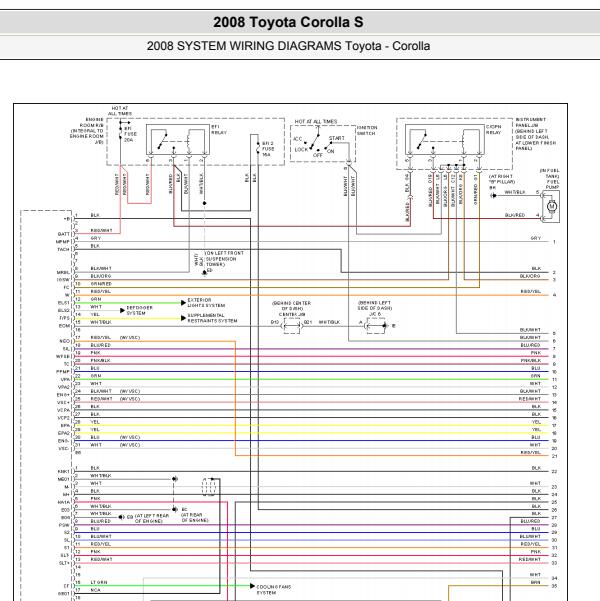Click arrowhead pointing to Defogger System
The width and height of the screenshot is (600, 601).
point(122,310)
